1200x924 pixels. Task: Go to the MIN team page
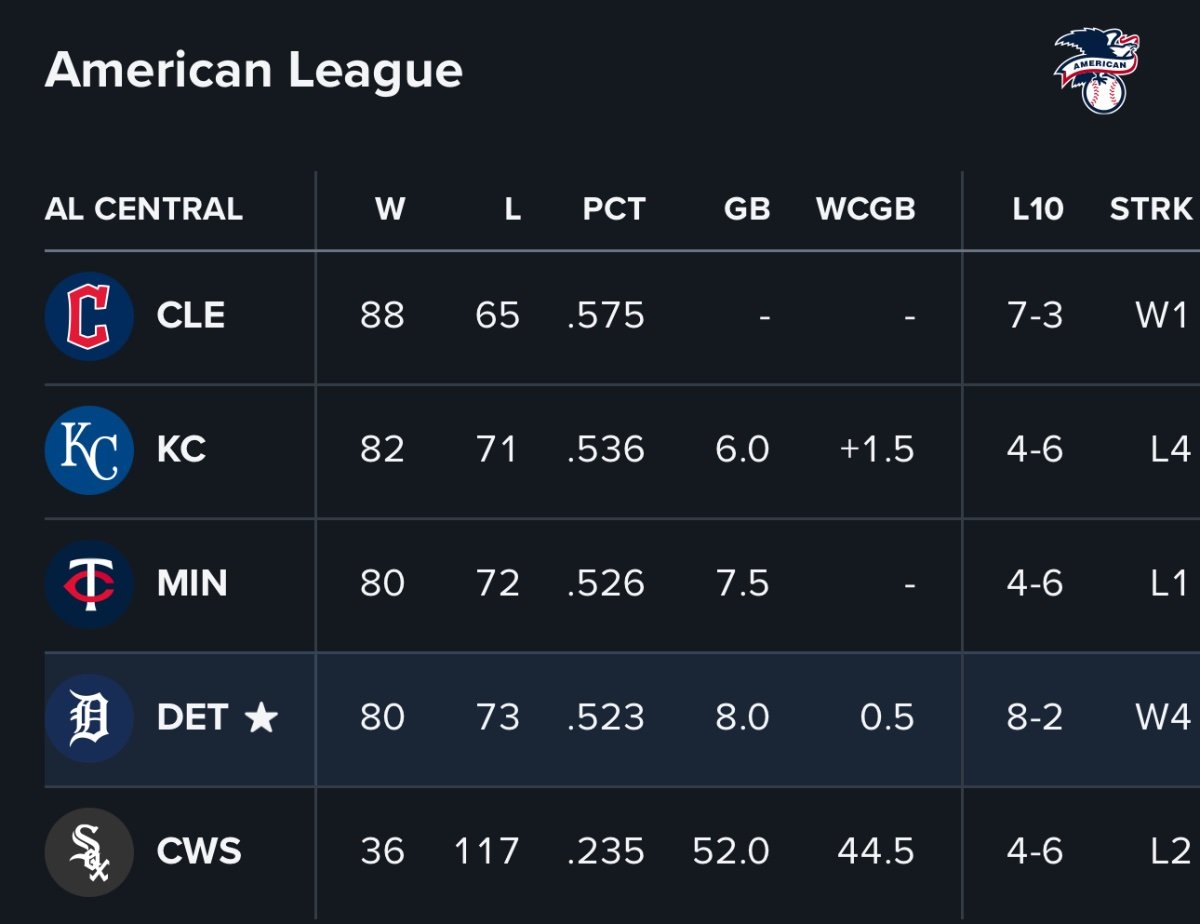pos(192,584)
